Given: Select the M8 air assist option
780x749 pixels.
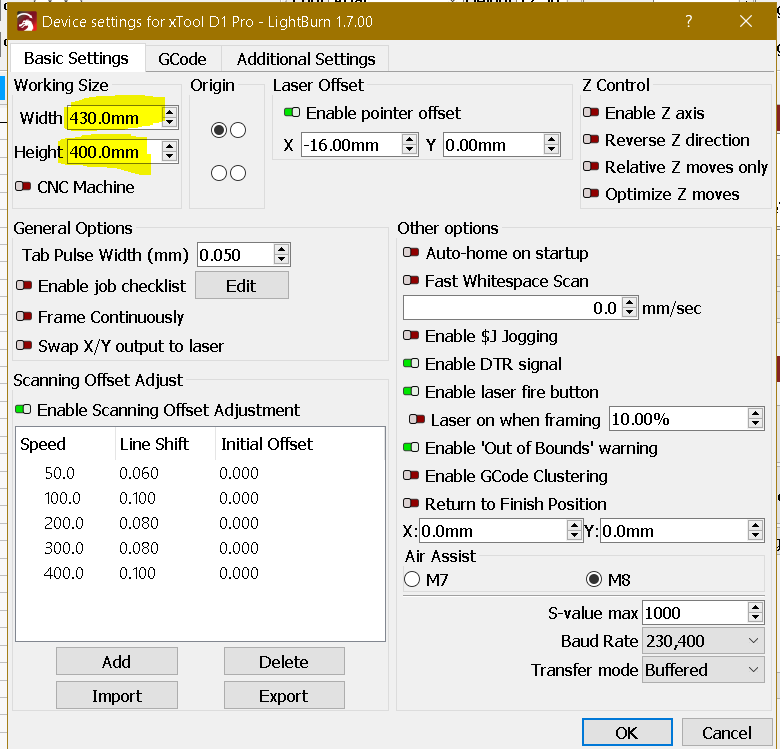Looking at the screenshot, I should click(x=593, y=579).
